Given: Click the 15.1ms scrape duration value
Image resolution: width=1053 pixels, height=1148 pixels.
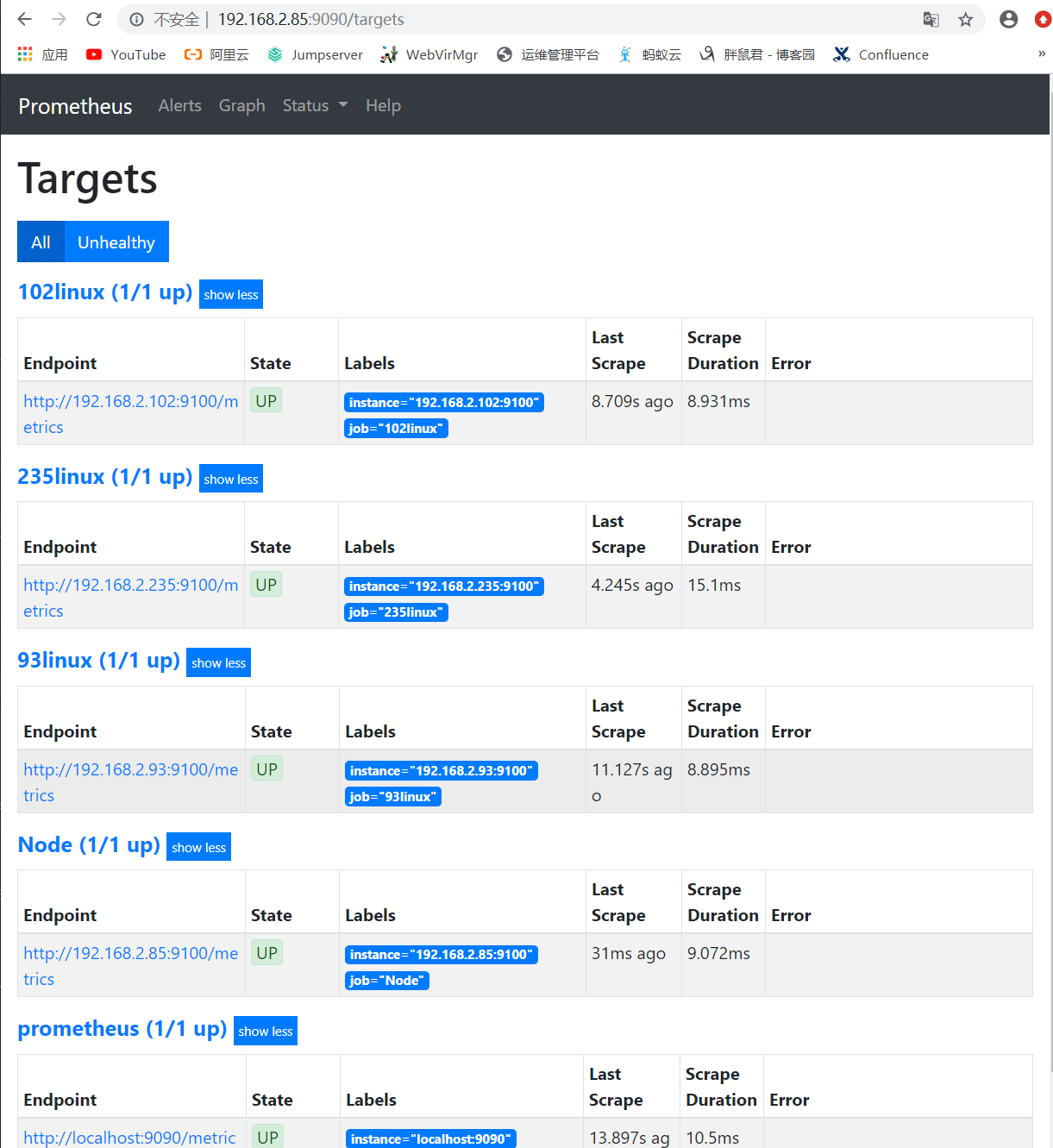Looking at the screenshot, I should pyautogui.click(x=714, y=585).
